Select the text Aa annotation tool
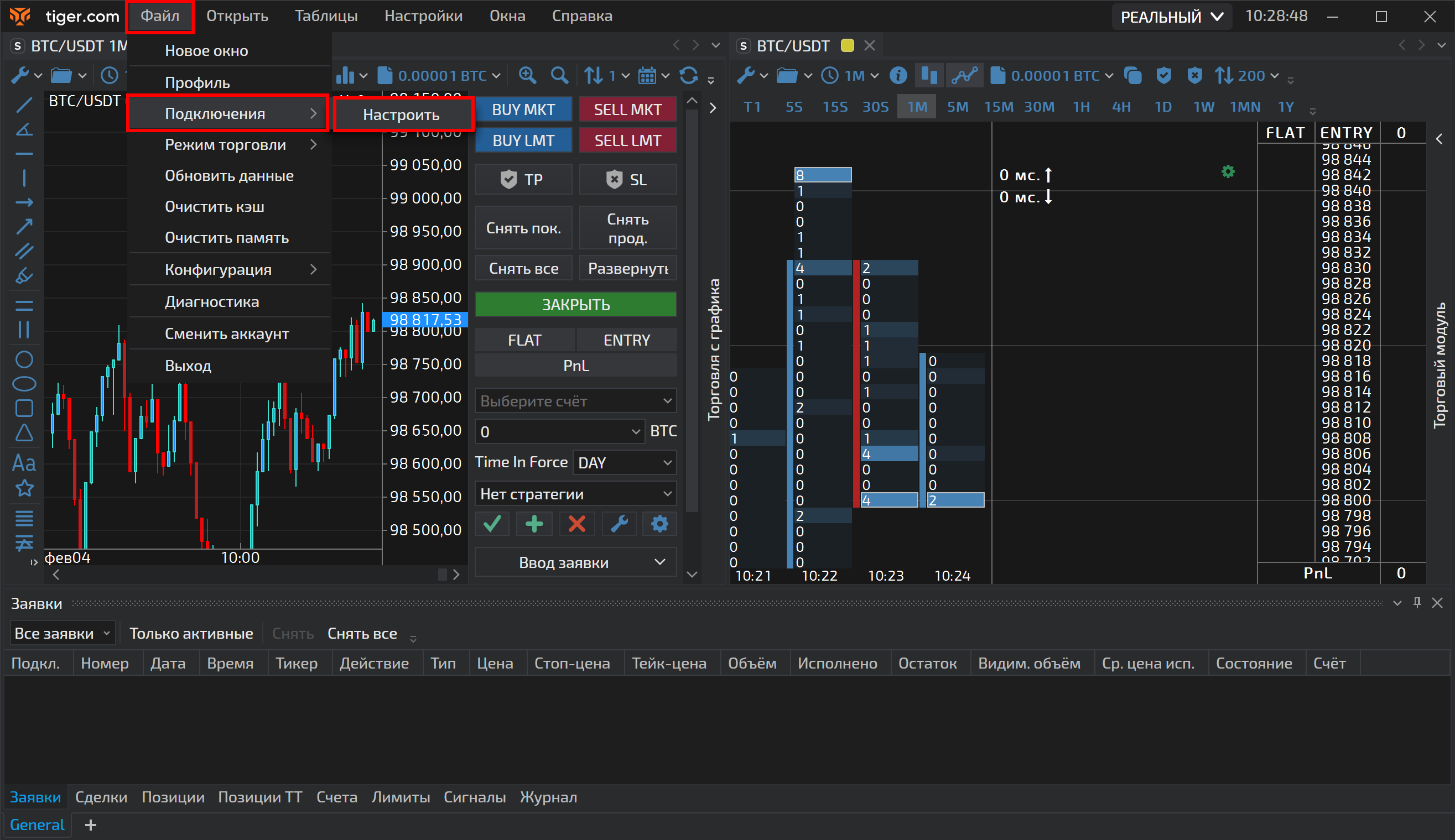Viewport: 1455px width, 840px height. pyautogui.click(x=24, y=463)
